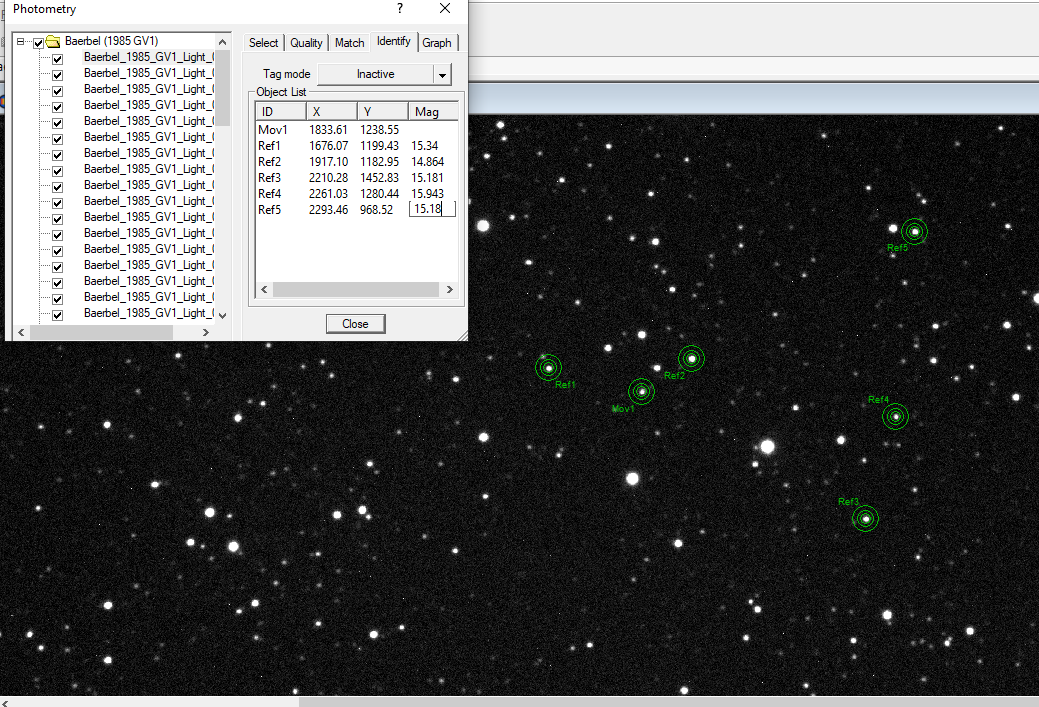Select the Ref4 row in Object List

click(x=356, y=193)
